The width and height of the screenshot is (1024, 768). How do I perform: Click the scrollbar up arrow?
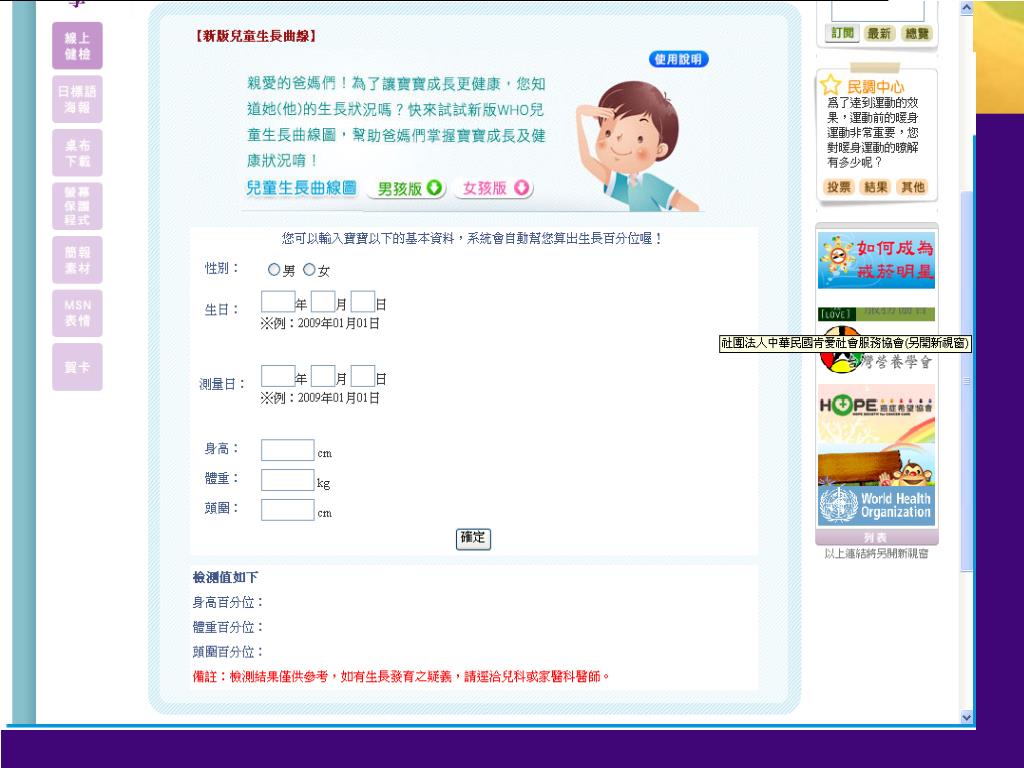tap(967, 8)
